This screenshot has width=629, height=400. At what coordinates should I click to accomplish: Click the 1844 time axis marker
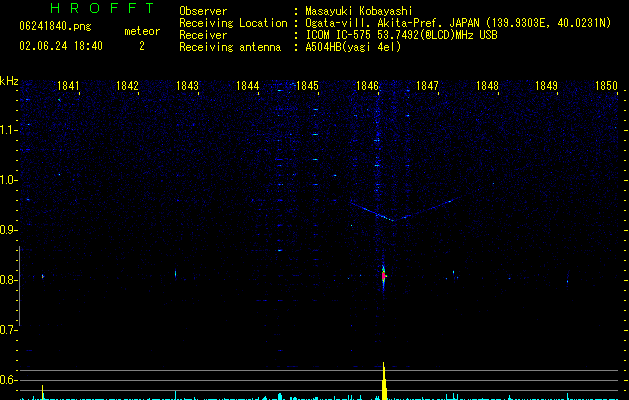click(248, 86)
